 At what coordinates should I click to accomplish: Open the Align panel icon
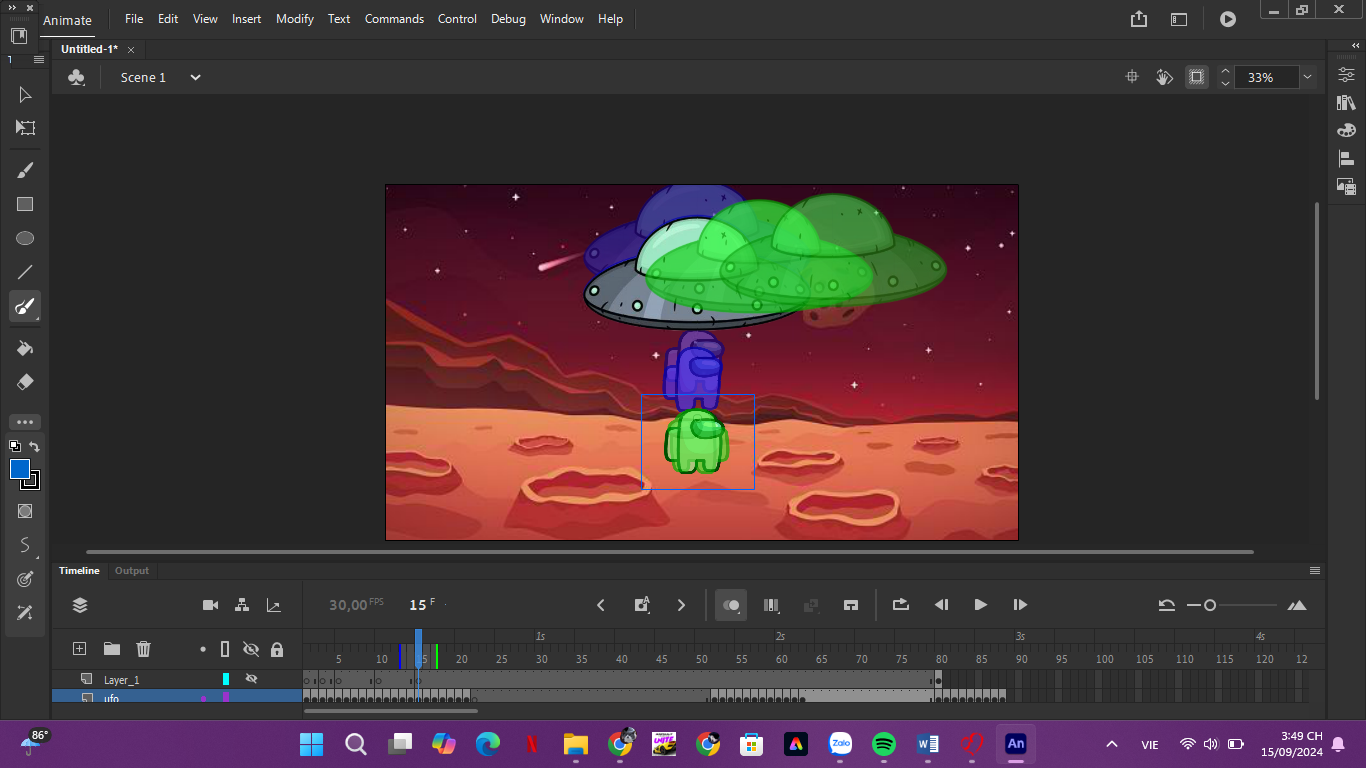click(1346, 158)
